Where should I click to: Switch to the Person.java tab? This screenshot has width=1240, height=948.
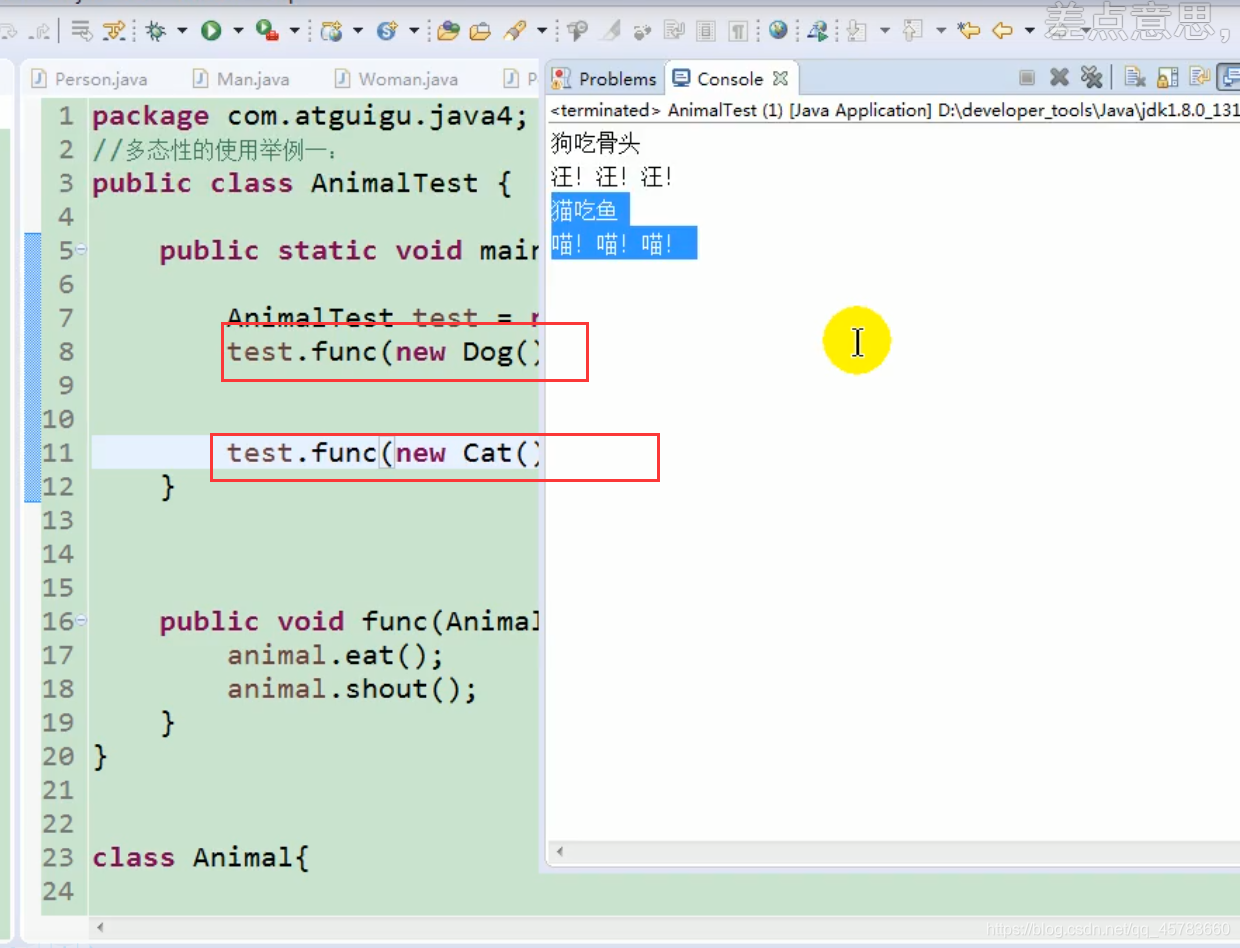pyautogui.click(x=89, y=79)
